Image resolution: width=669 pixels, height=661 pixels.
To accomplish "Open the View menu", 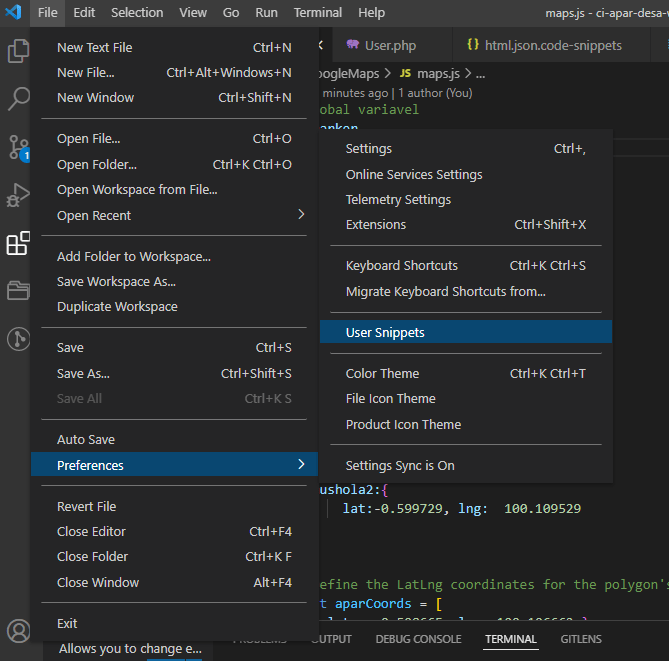I will pyautogui.click(x=193, y=13).
